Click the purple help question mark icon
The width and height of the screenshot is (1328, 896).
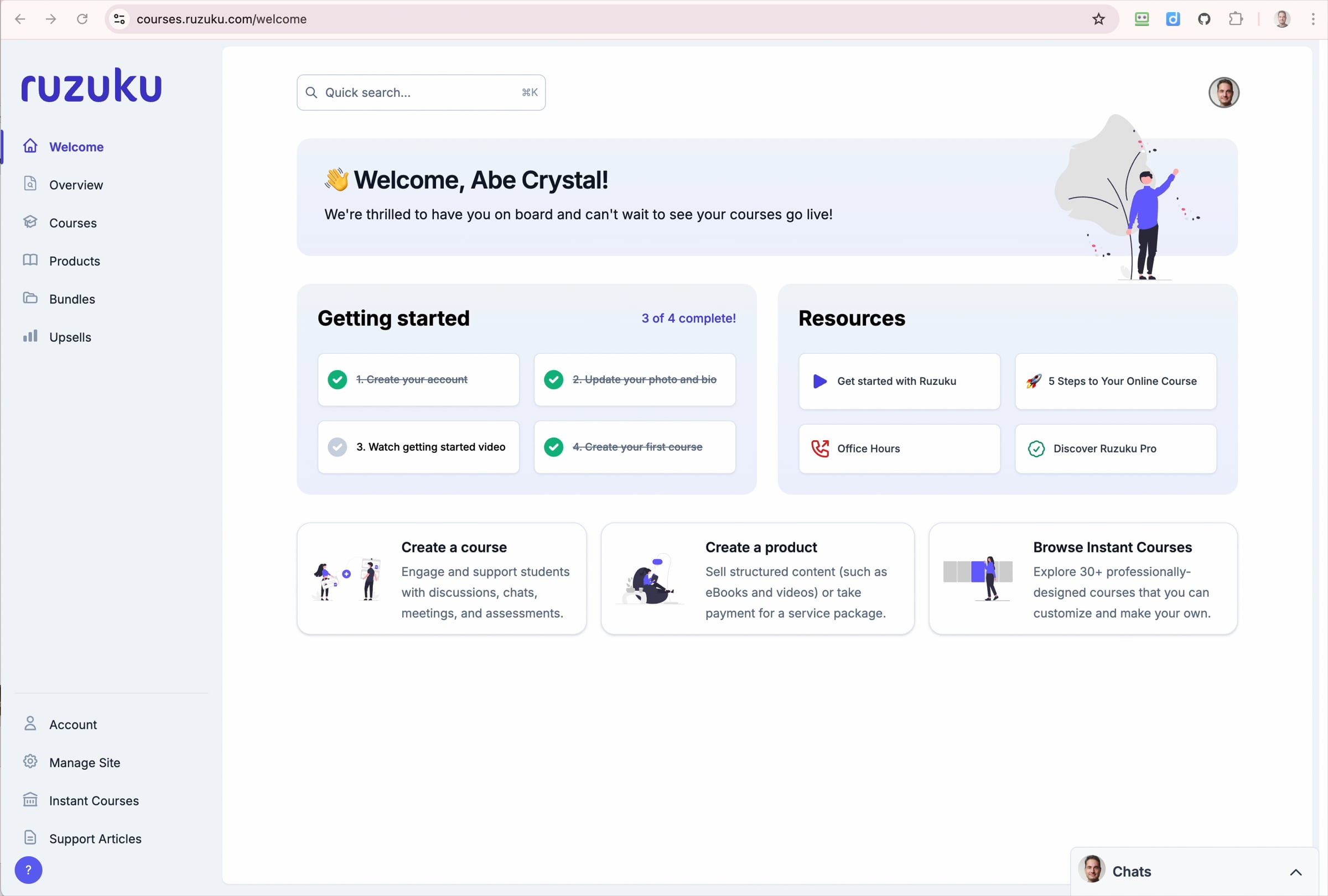point(28,870)
